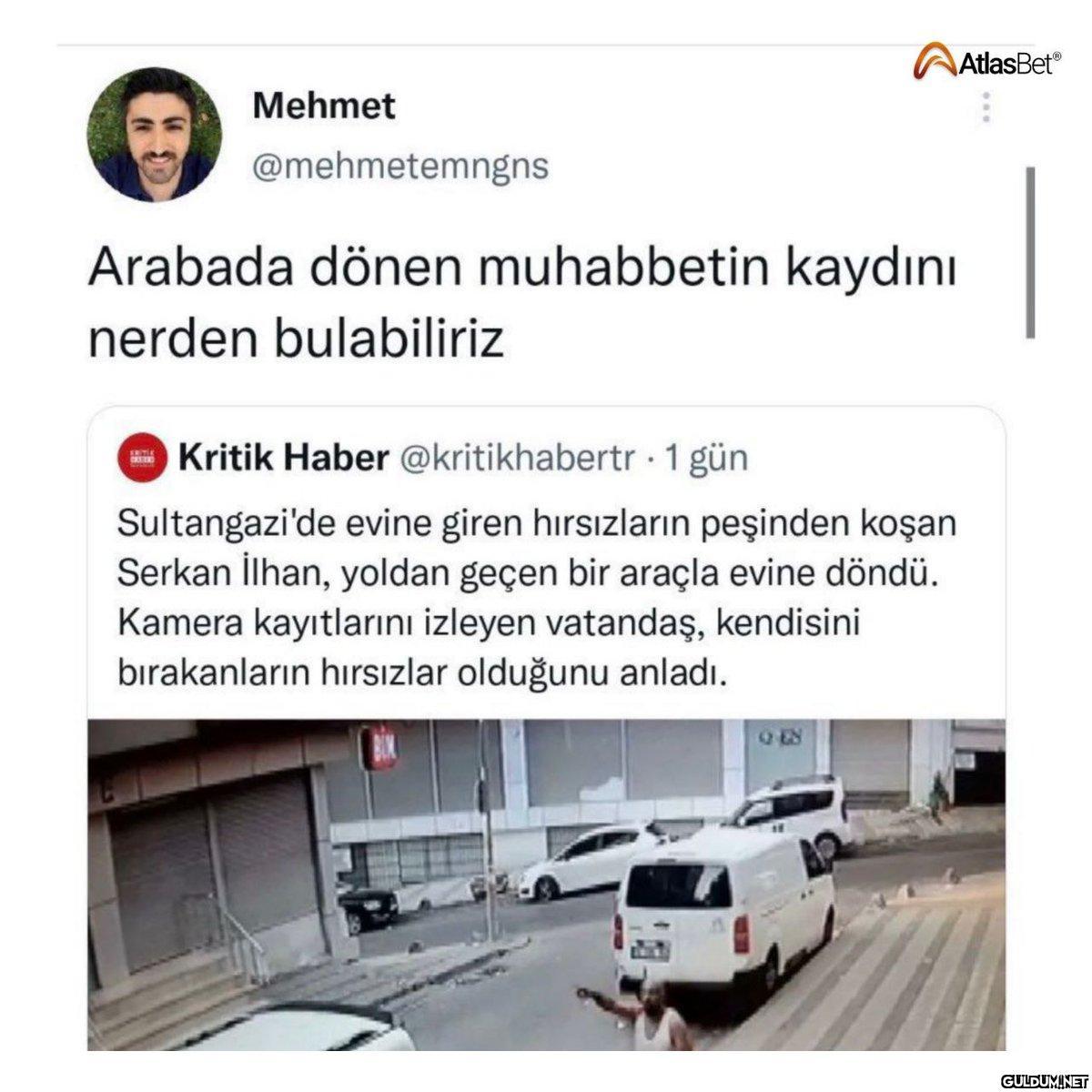Click the Kritik Haber red avatar icon

click(x=143, y=459)
